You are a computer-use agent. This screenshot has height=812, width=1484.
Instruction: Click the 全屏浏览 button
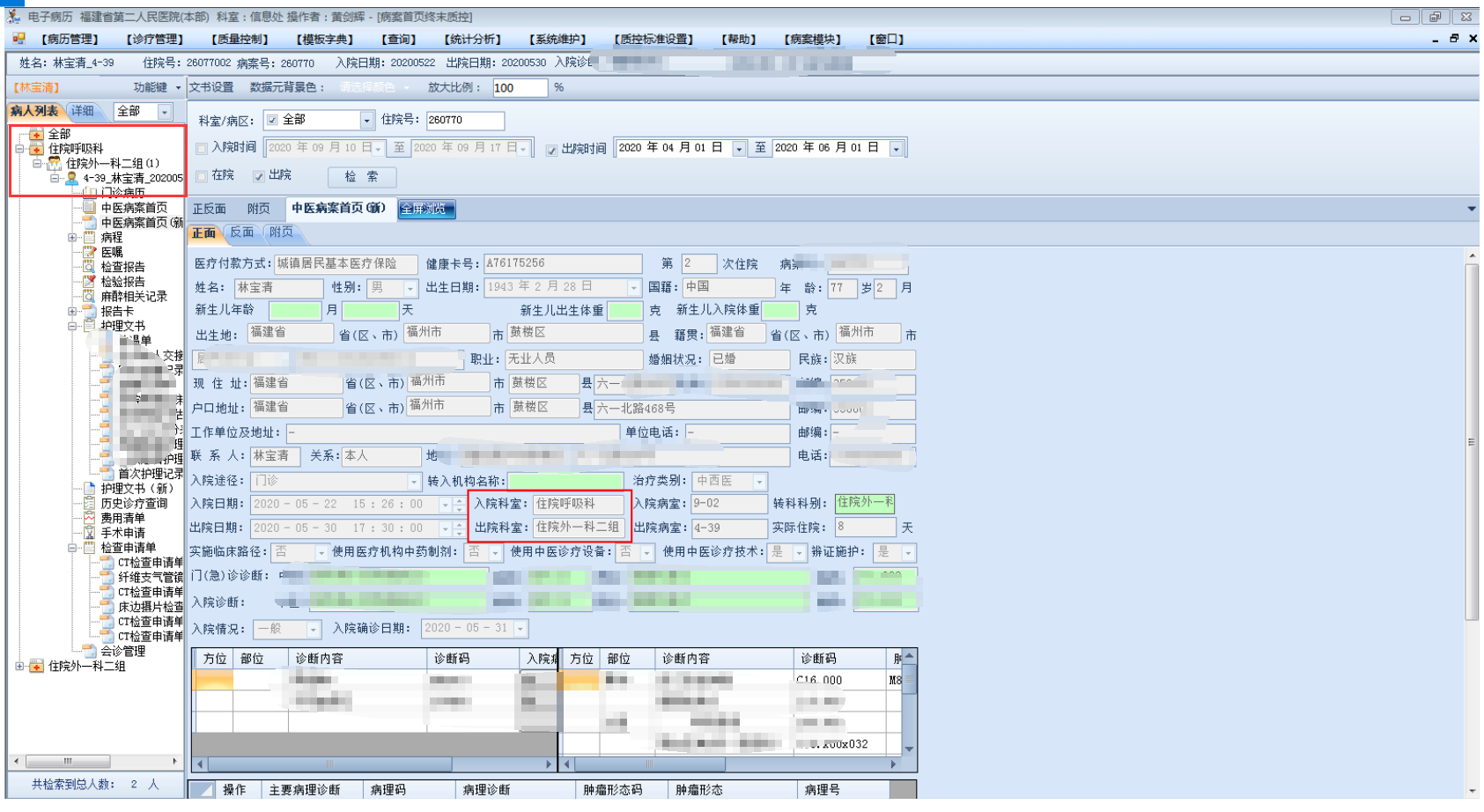click(426, 209)
